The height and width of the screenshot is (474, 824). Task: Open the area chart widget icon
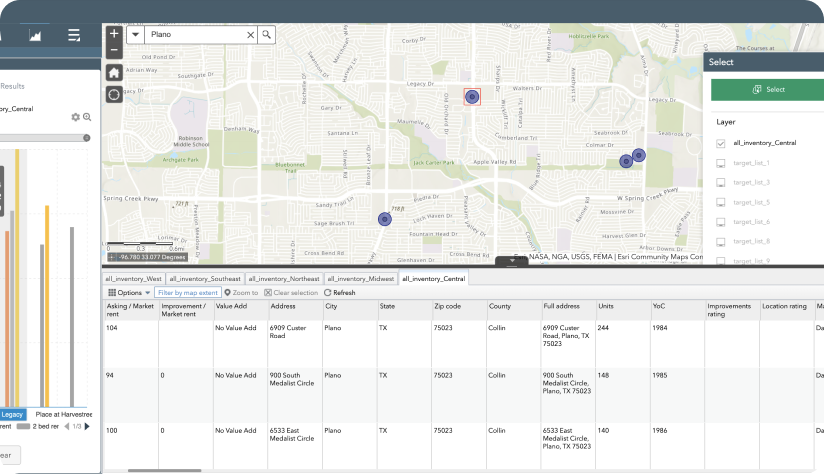coord(35,36)
